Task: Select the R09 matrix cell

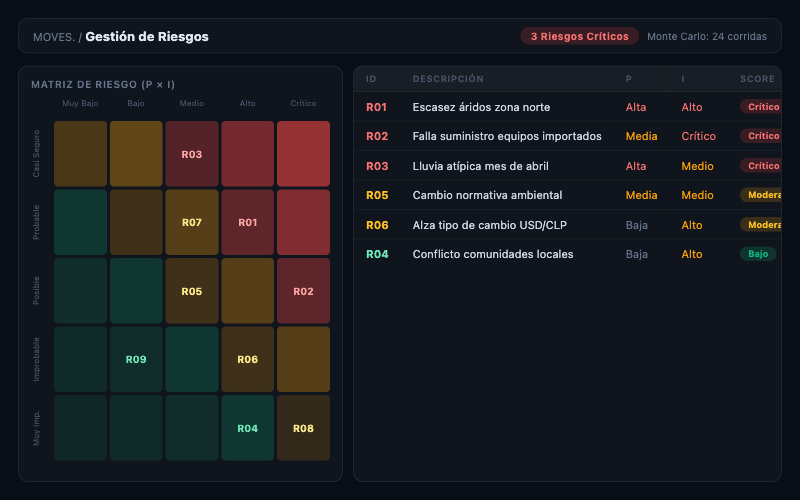Action: point(136,359)
